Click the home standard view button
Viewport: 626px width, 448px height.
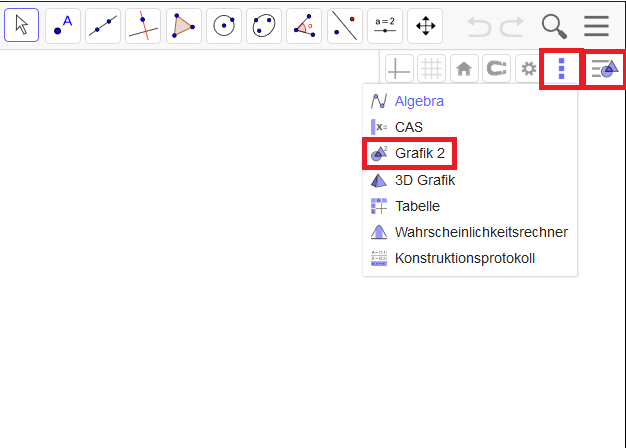pyautogui.click(x=464, y=69)
